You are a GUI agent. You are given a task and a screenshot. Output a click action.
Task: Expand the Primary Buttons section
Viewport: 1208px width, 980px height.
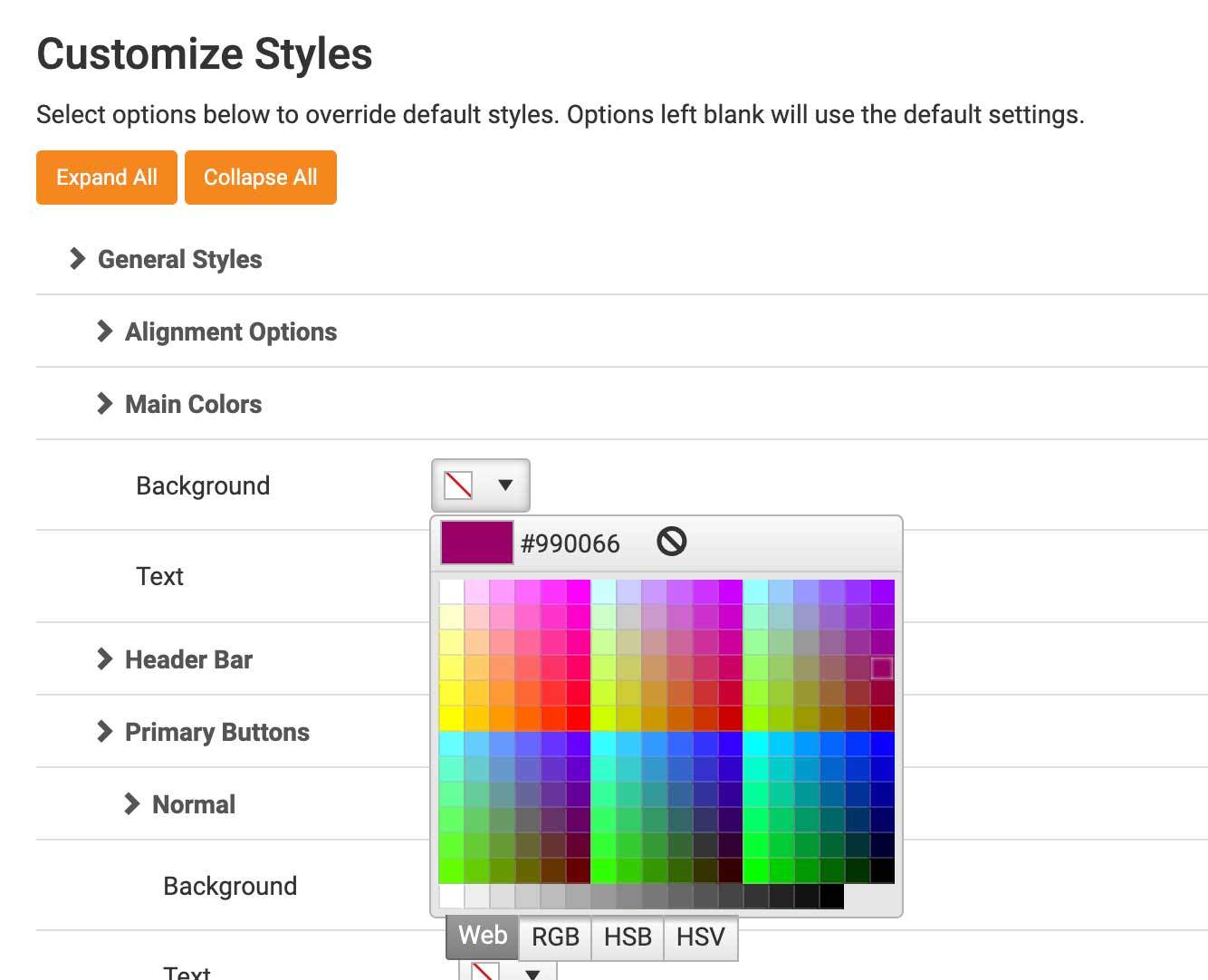click(x=216, y=732)
